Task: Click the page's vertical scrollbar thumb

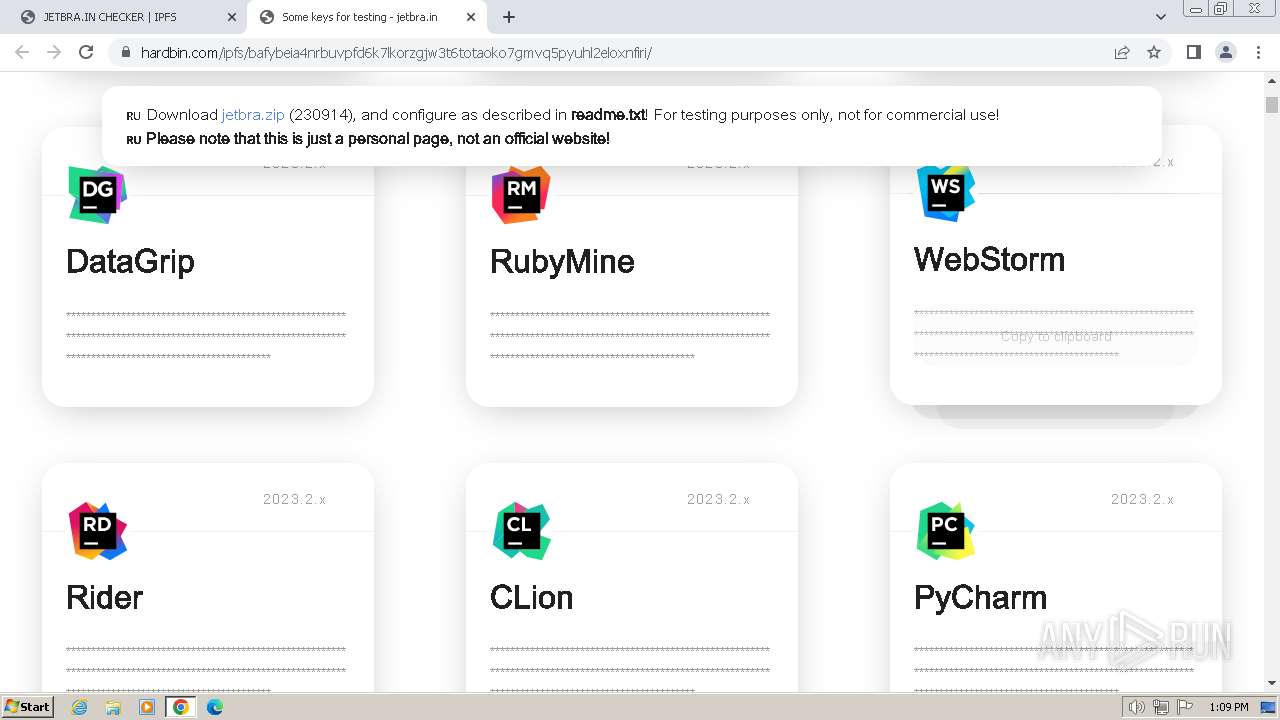Action: 1272,104
